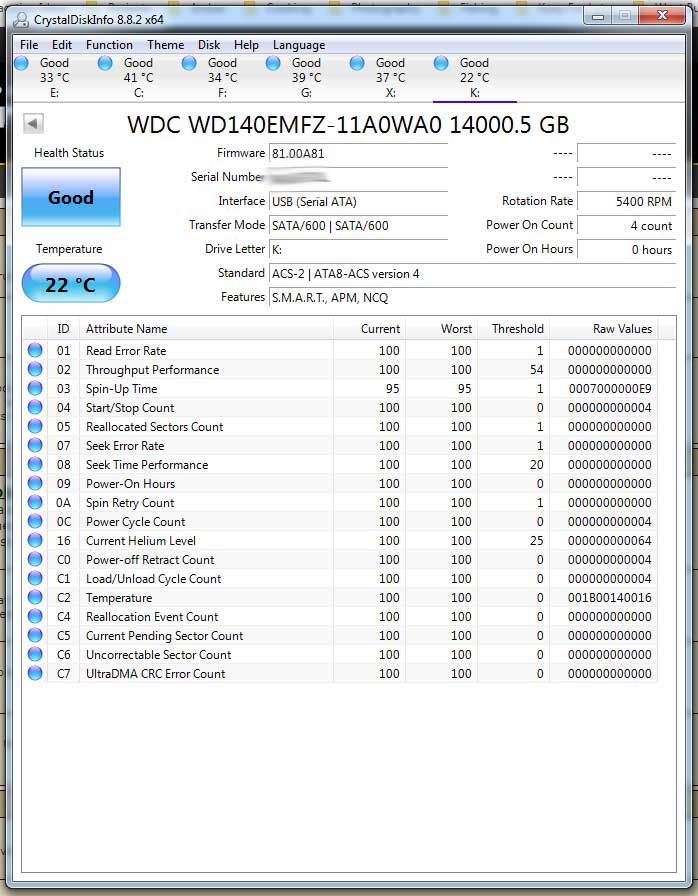Screen dimensions: 698x896
Task: Select the UltraDMA CRC Error Count name
Action: [x=155, y=674]
